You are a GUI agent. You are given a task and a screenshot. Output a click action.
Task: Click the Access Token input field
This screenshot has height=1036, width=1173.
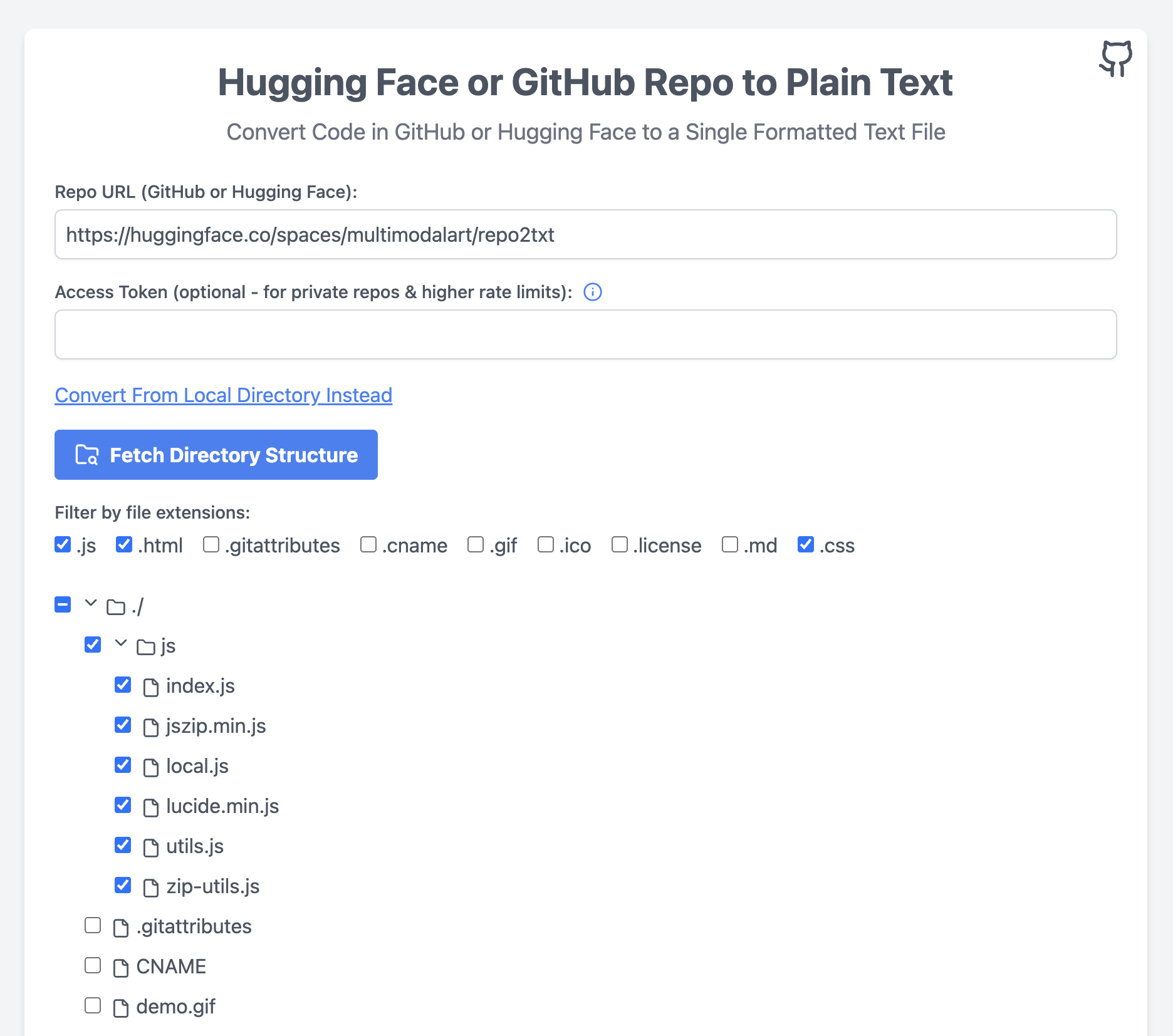[x=585, y=334]
